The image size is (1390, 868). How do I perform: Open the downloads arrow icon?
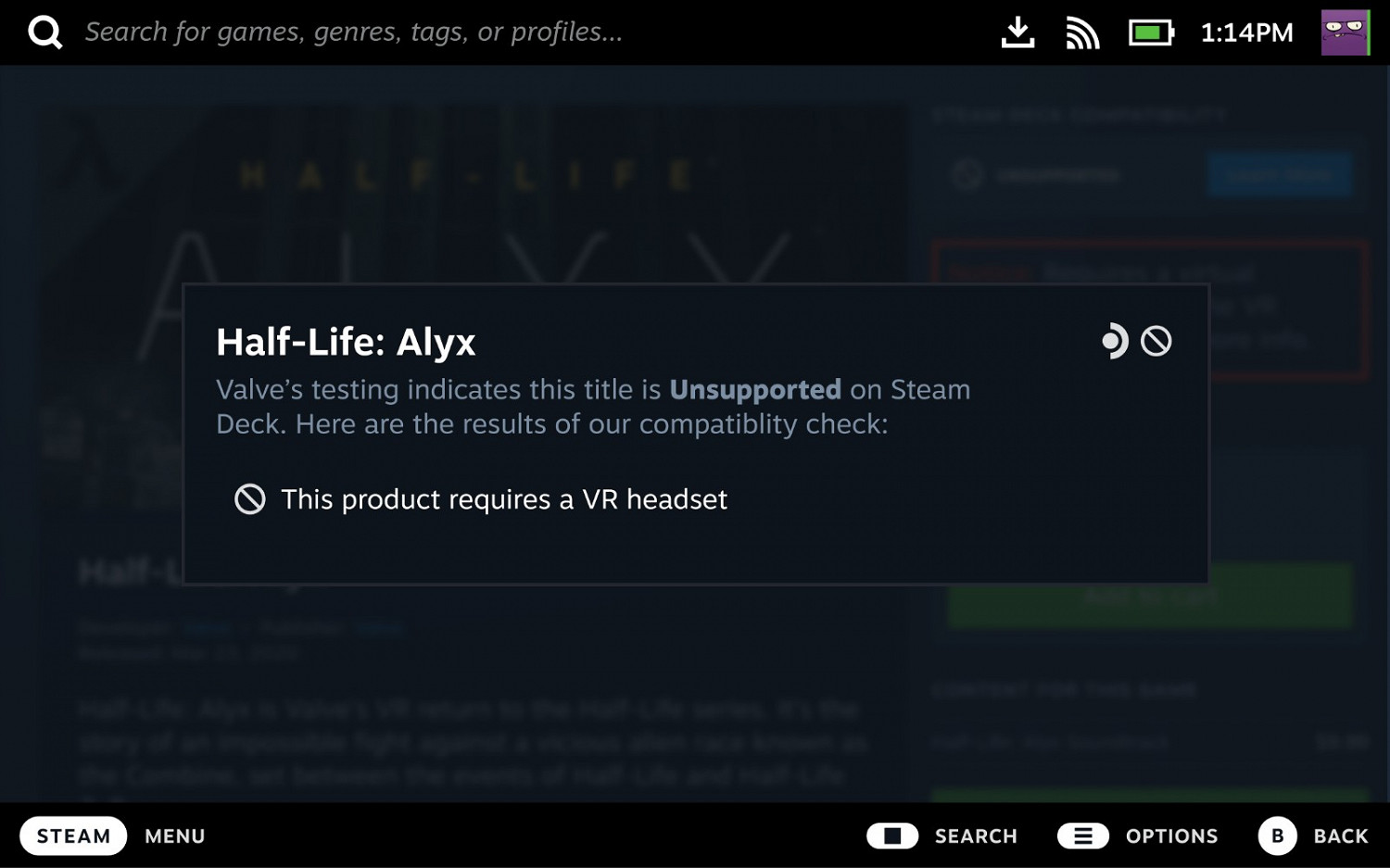click(x=1017, y=32)
